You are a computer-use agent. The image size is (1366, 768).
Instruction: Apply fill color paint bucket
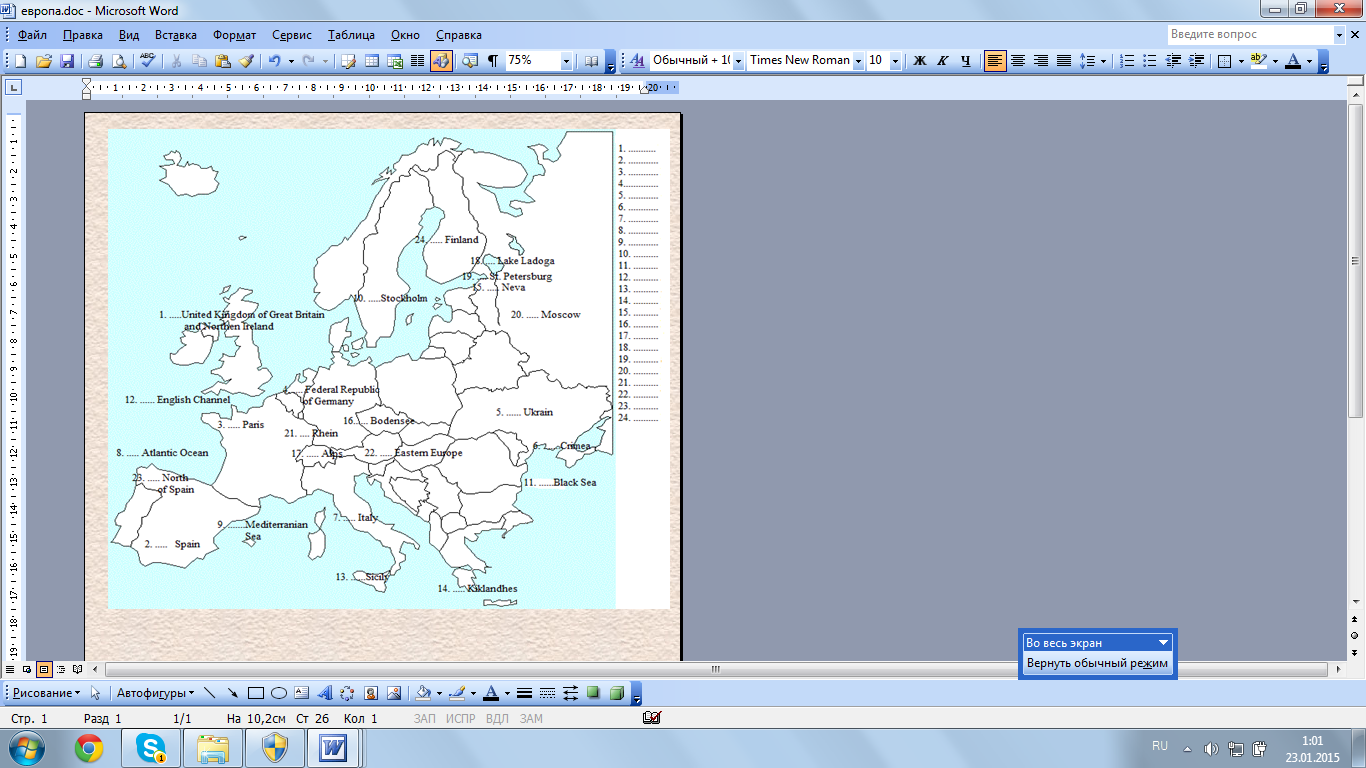tap(423, 692)
